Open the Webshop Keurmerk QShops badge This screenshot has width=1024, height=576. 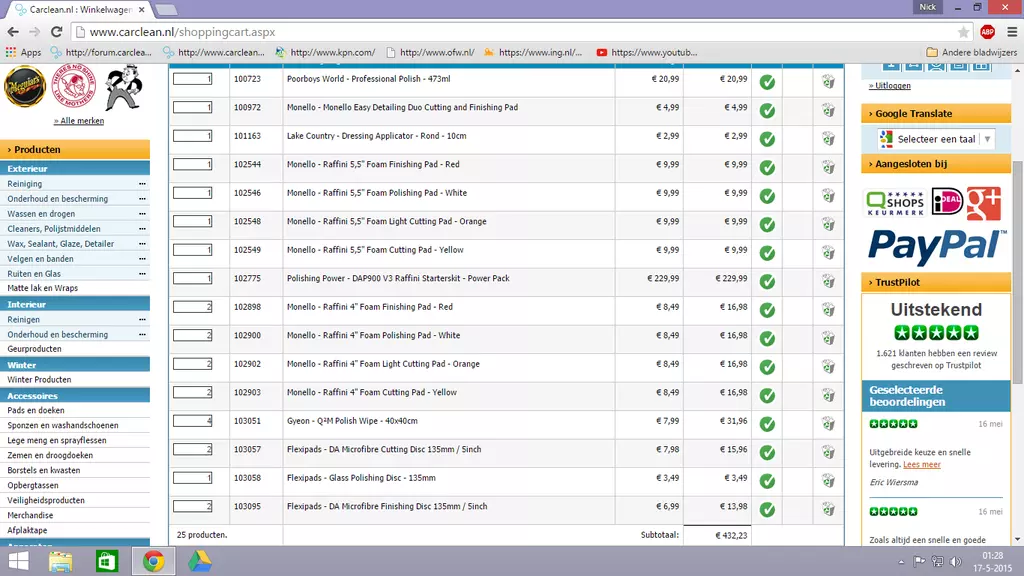point(895,203)
